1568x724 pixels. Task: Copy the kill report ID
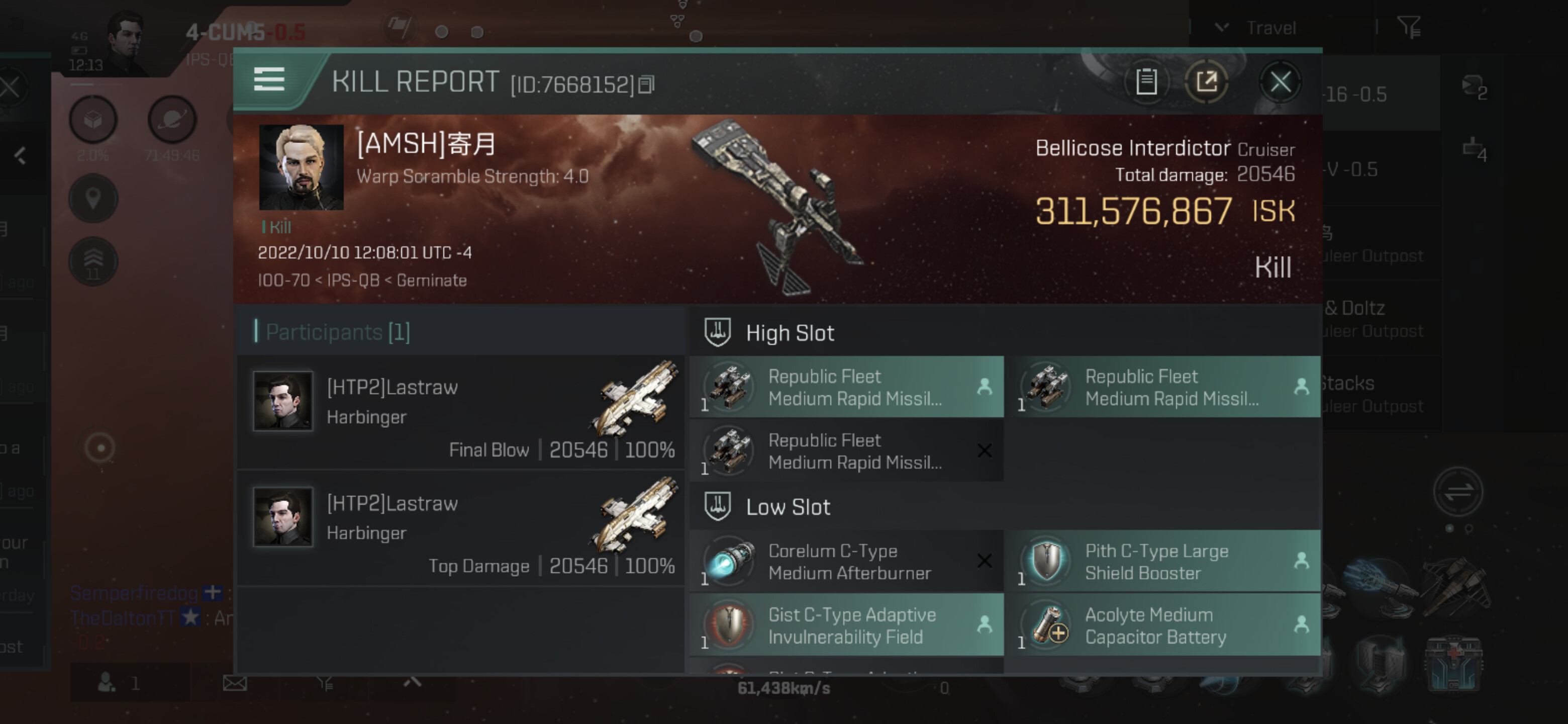tap(646, 84)
